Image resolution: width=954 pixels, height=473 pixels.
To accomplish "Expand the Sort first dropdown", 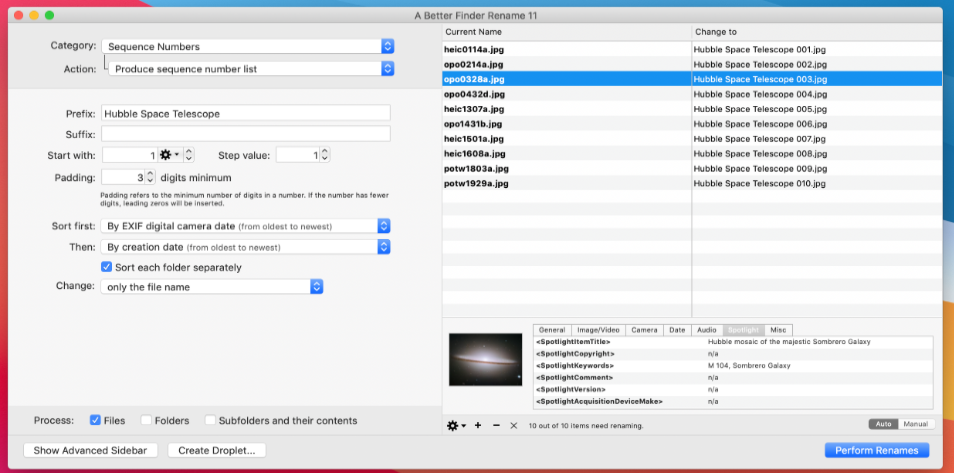I will coord(246,226).
